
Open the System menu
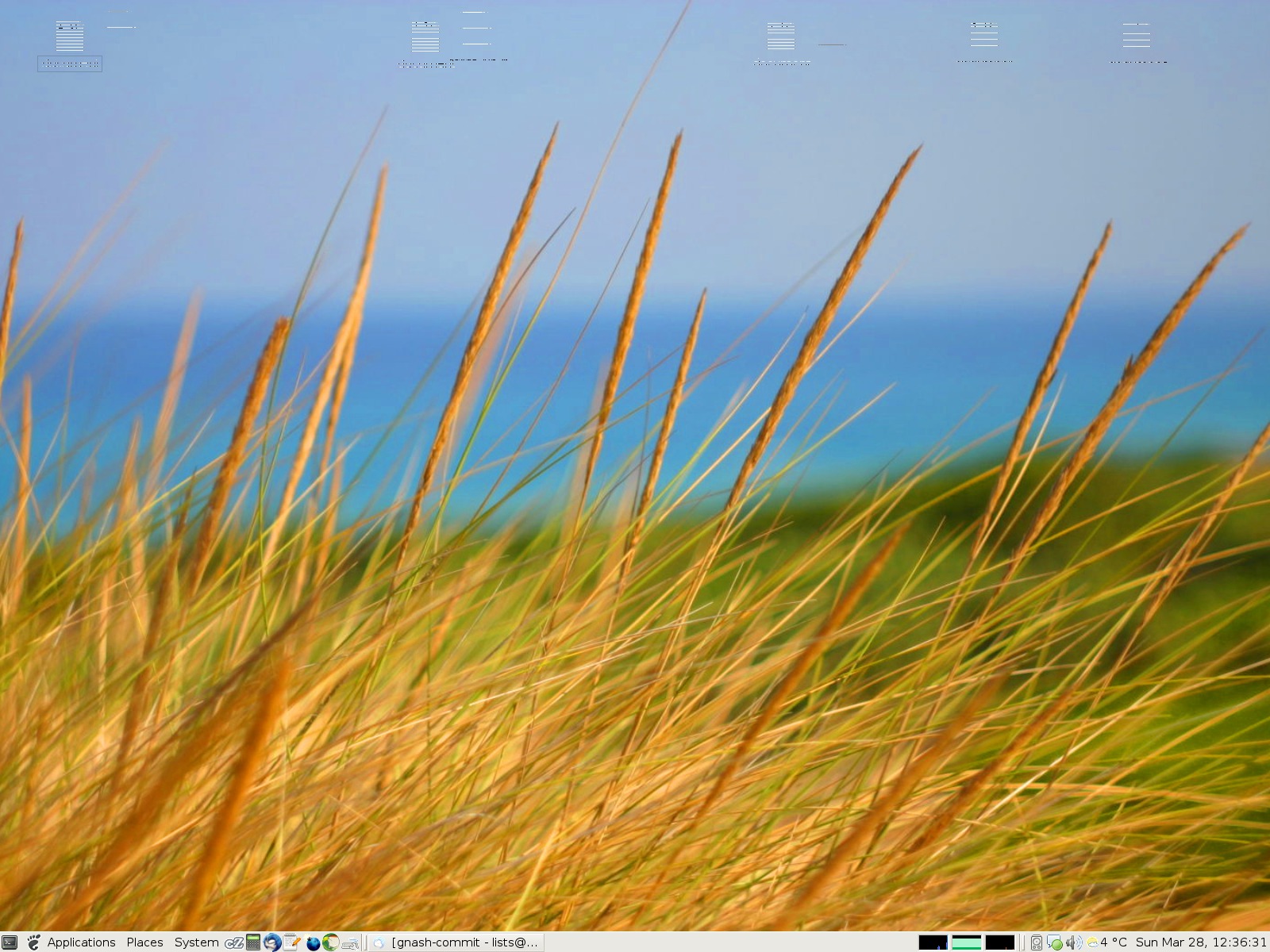pos(196,942)
